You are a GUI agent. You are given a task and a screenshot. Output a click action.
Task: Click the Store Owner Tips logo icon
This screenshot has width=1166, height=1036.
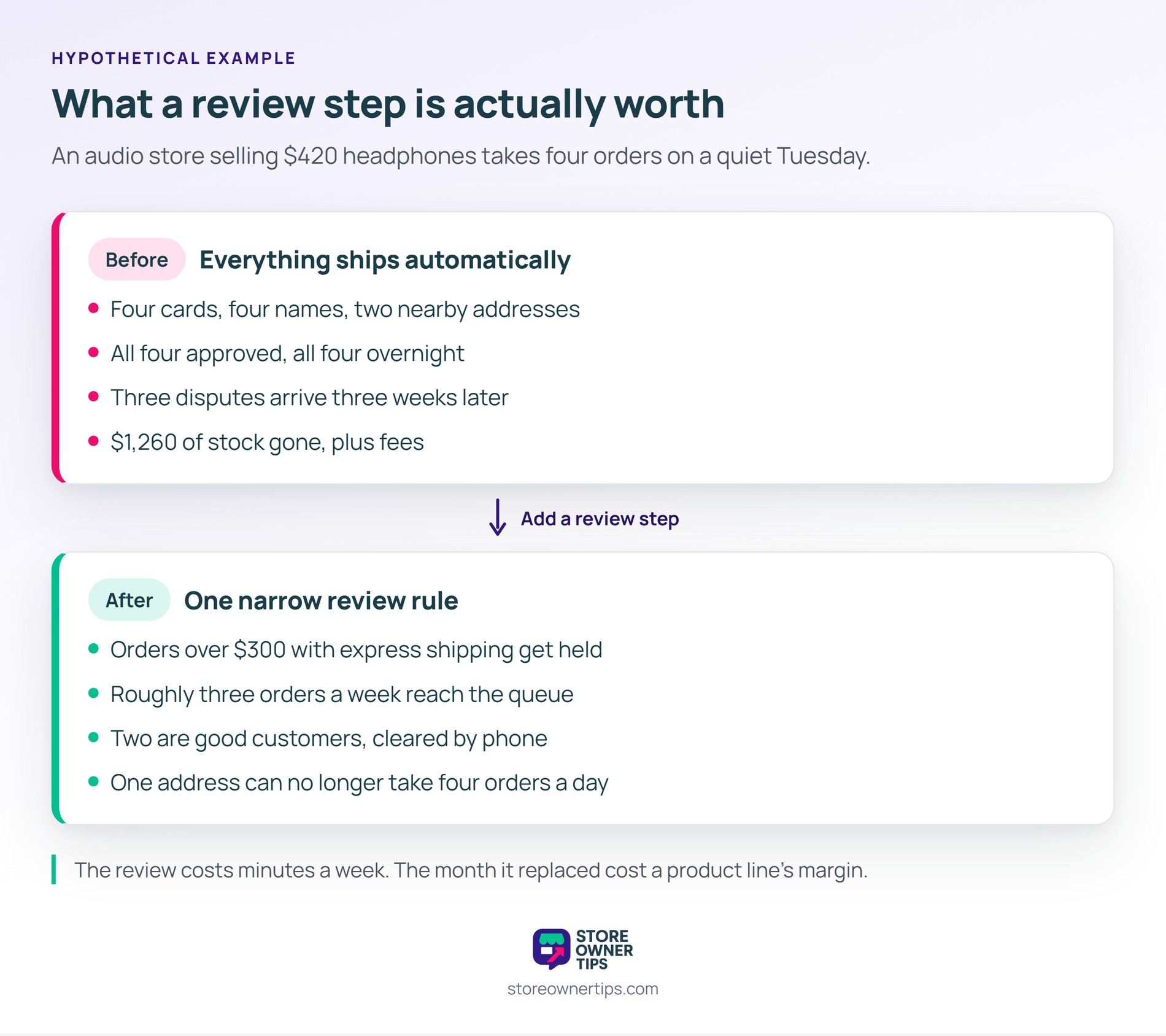tap(551, 949)
